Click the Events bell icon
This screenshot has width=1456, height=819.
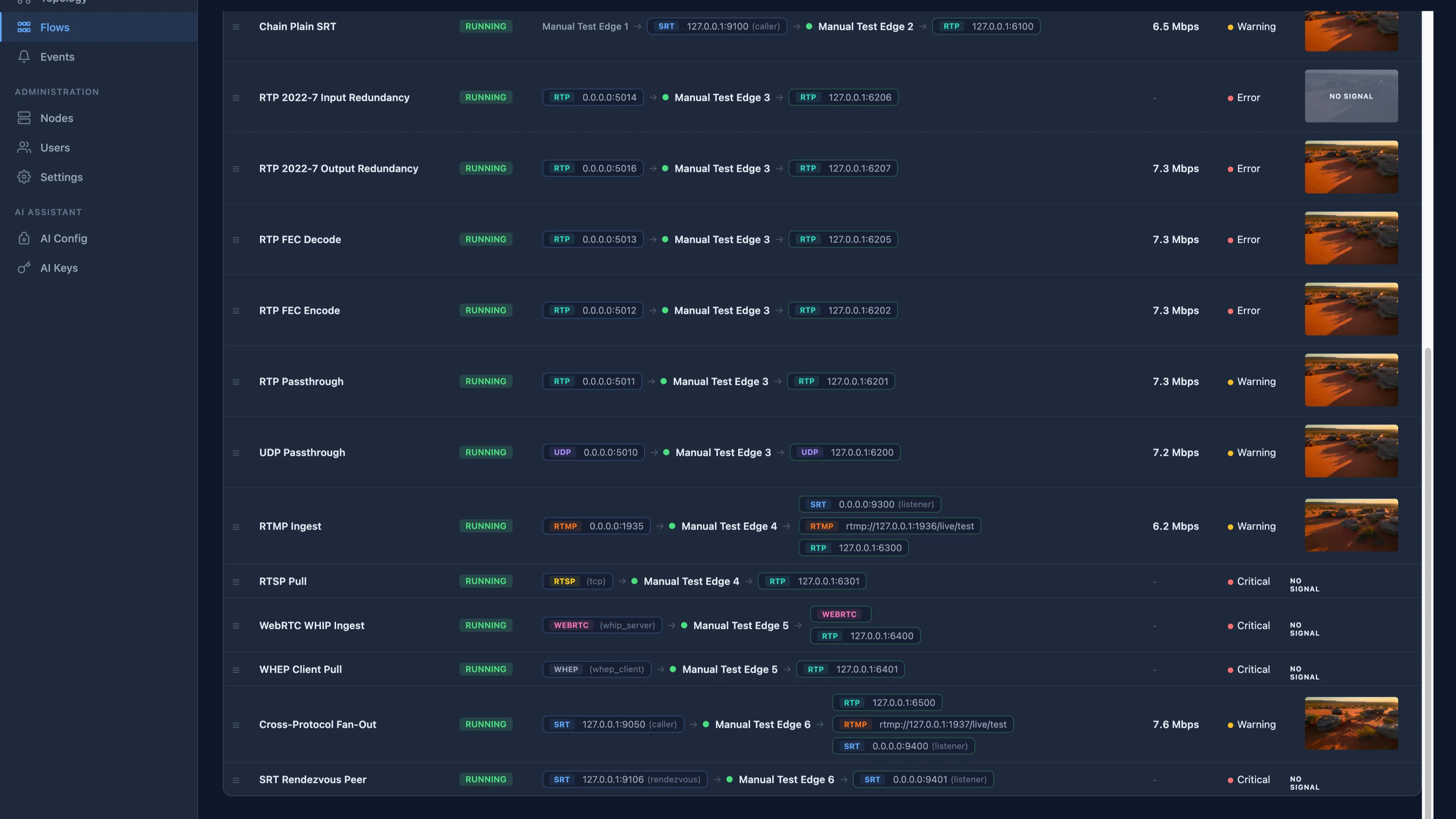pyautogui.click(x=24, y=57)
